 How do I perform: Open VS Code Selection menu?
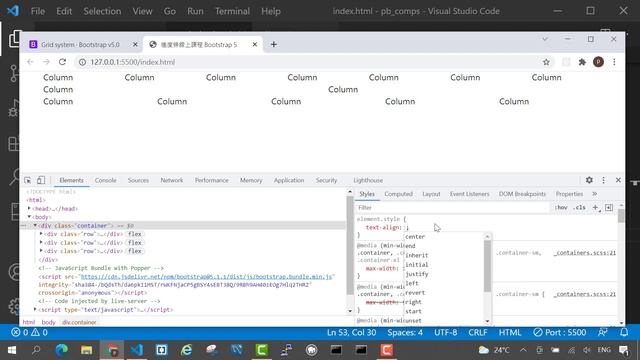102,11
